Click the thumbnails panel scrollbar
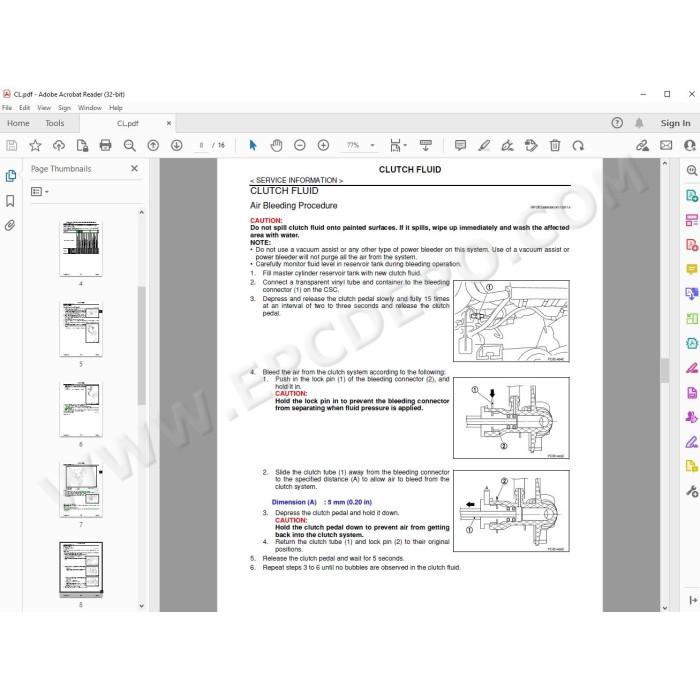The width and height of the screenshot is (700, 700). point(142,345)
